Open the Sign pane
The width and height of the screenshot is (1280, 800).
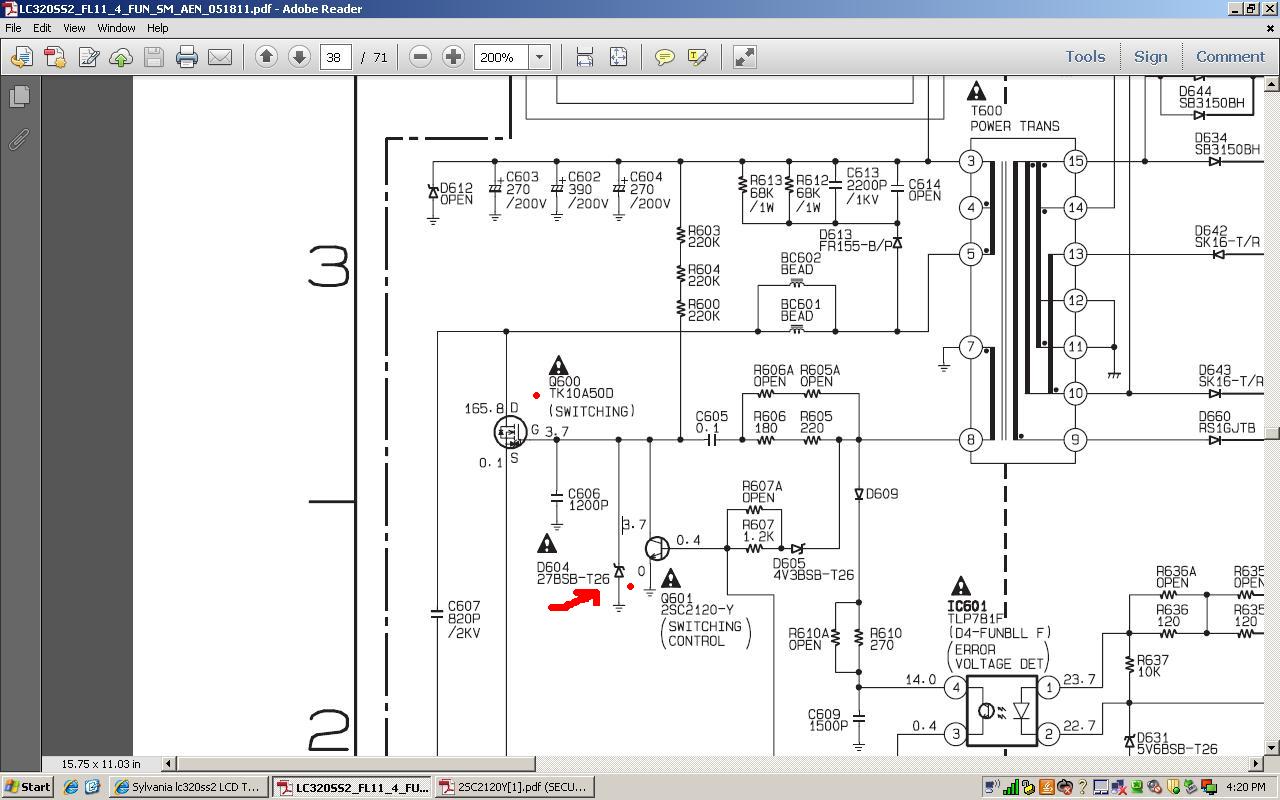point(1150,57)
